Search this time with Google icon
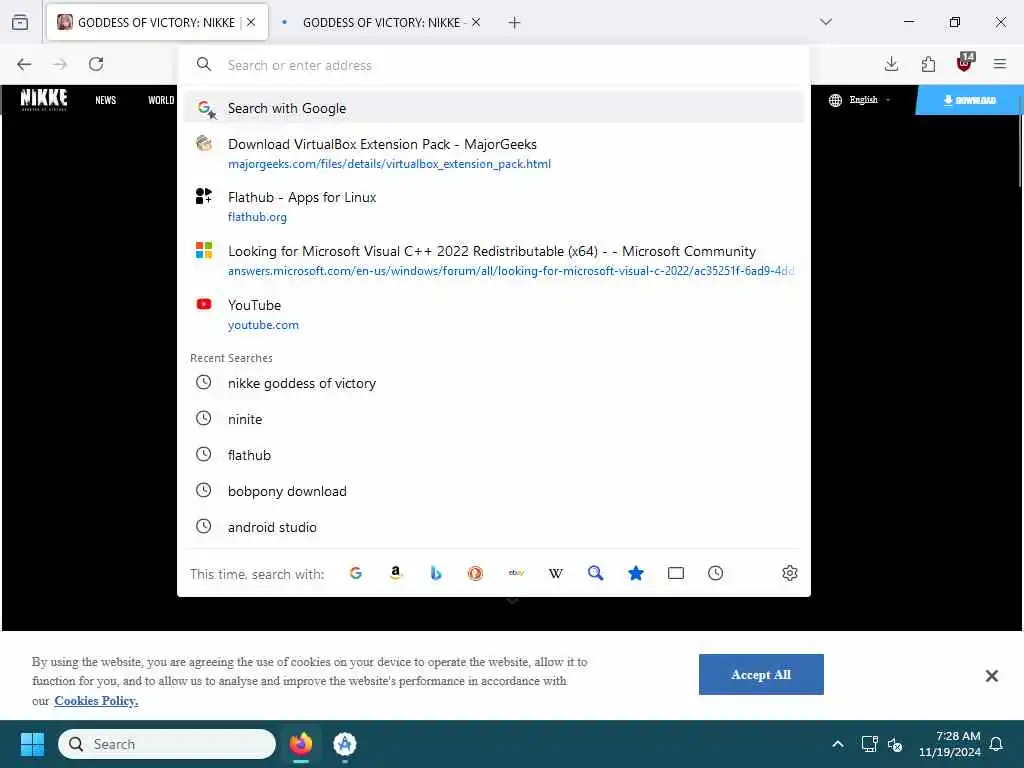The width and height of the screenshot is (1024, 768). (x=356, y=573)
